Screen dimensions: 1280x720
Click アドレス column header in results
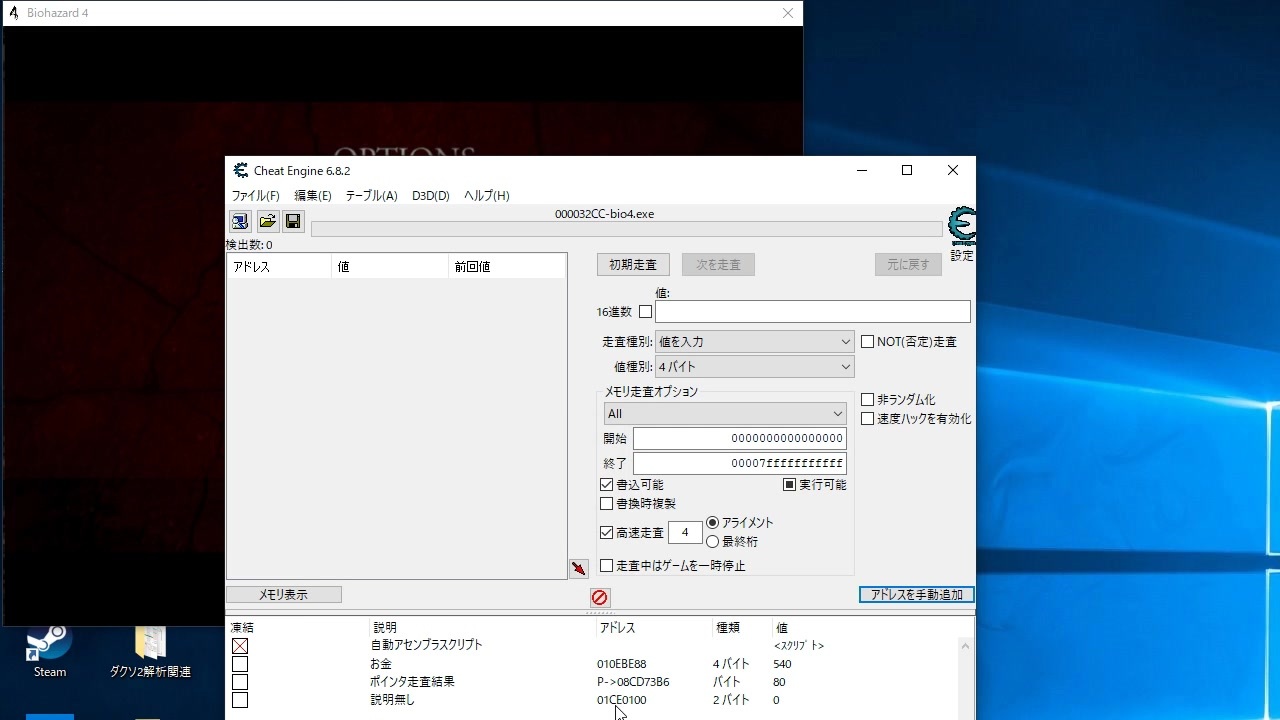(x=279, y=267)
